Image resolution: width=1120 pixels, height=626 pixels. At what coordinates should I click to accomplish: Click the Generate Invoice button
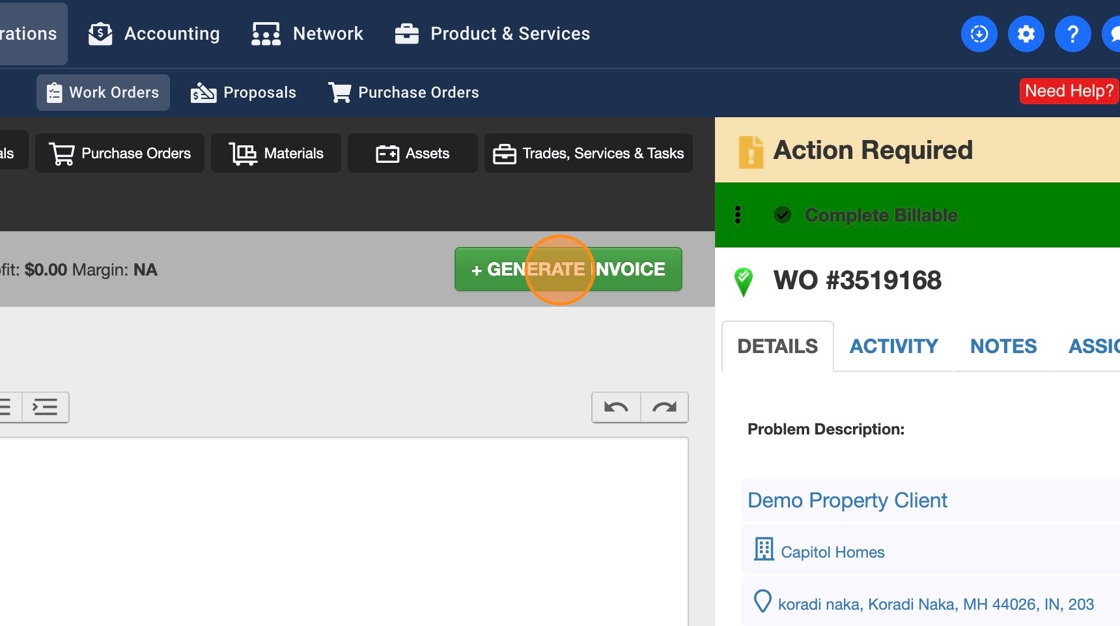[x=568, y=269]
